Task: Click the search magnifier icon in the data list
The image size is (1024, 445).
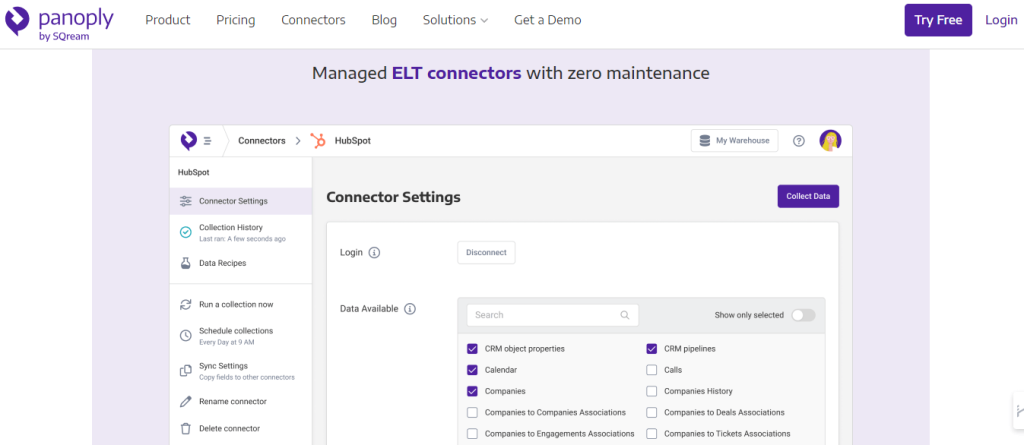Action: [x=625, y=315]
